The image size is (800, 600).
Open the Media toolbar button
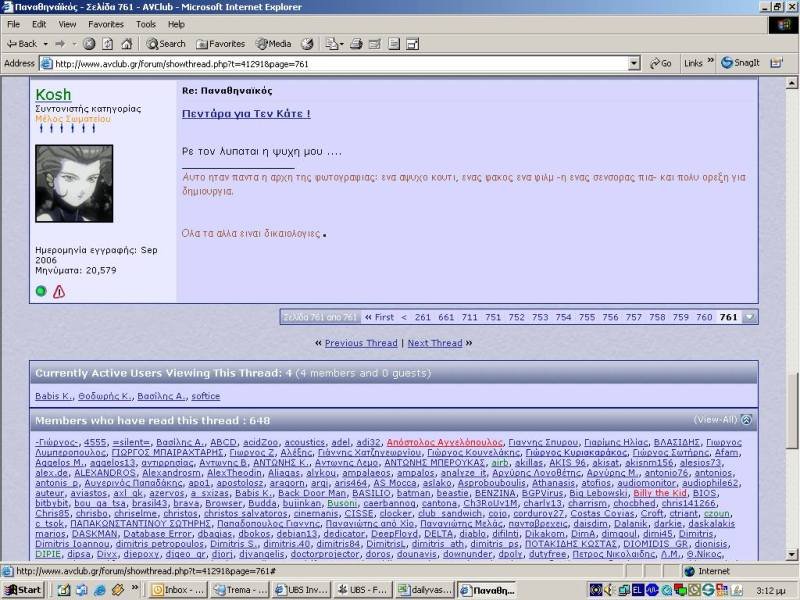(273, 44)
